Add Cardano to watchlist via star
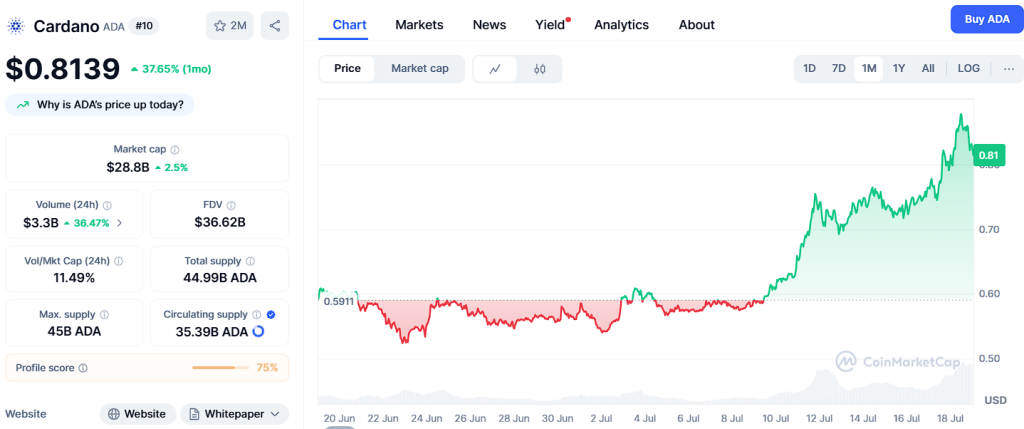The height and width of the screenshot is (429, 1024). 229,26
